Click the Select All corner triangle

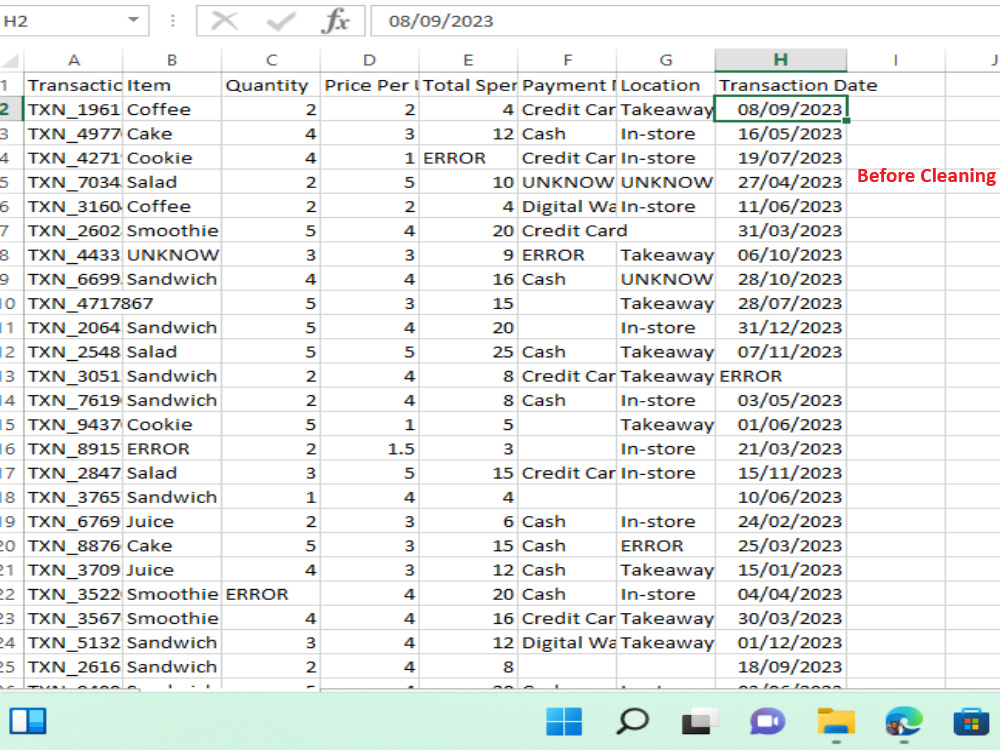(x=11, y=61)
